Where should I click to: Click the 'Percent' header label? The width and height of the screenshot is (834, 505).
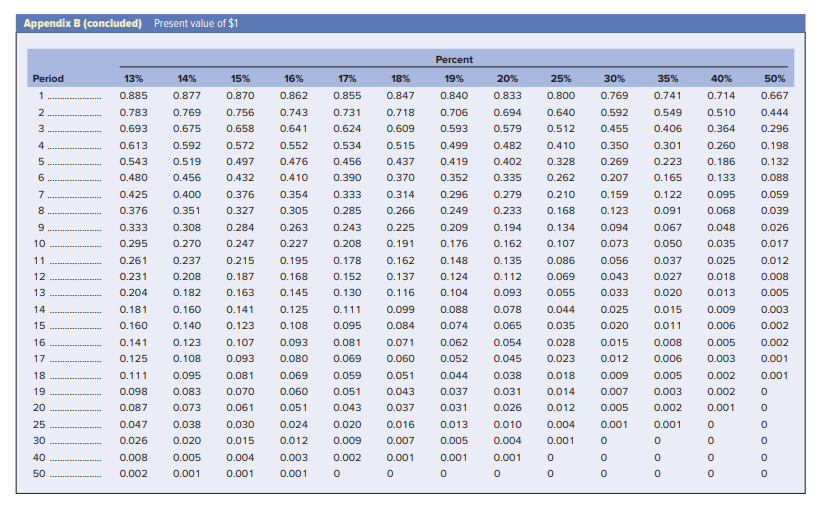454,60
